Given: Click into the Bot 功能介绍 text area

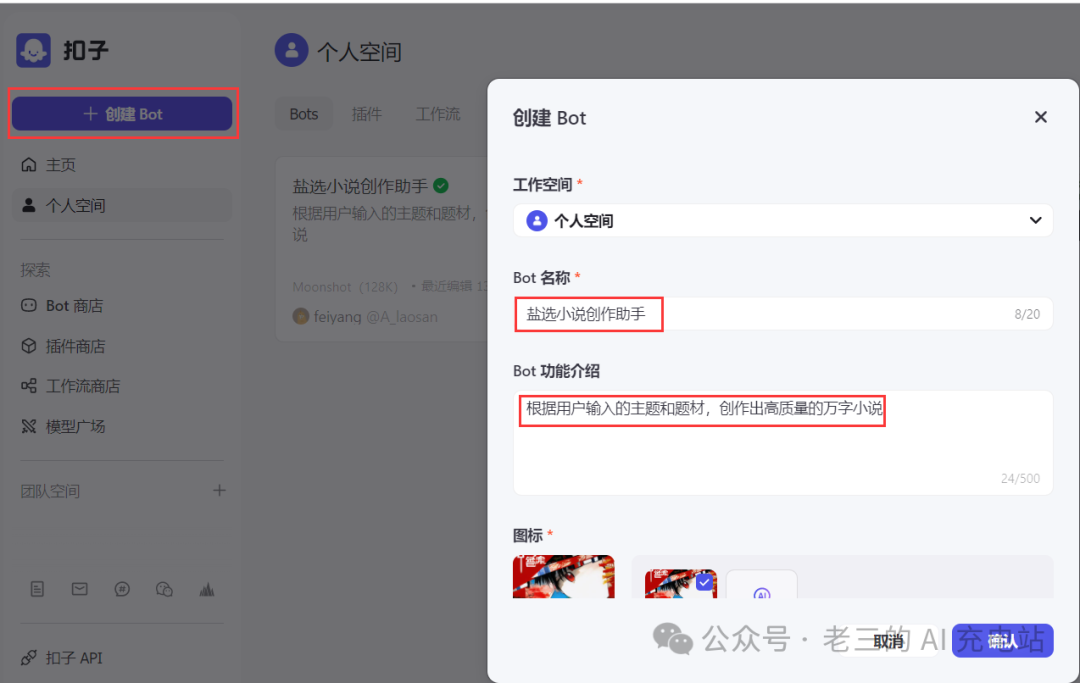Looking at the screenshot, I should point(782,443).
